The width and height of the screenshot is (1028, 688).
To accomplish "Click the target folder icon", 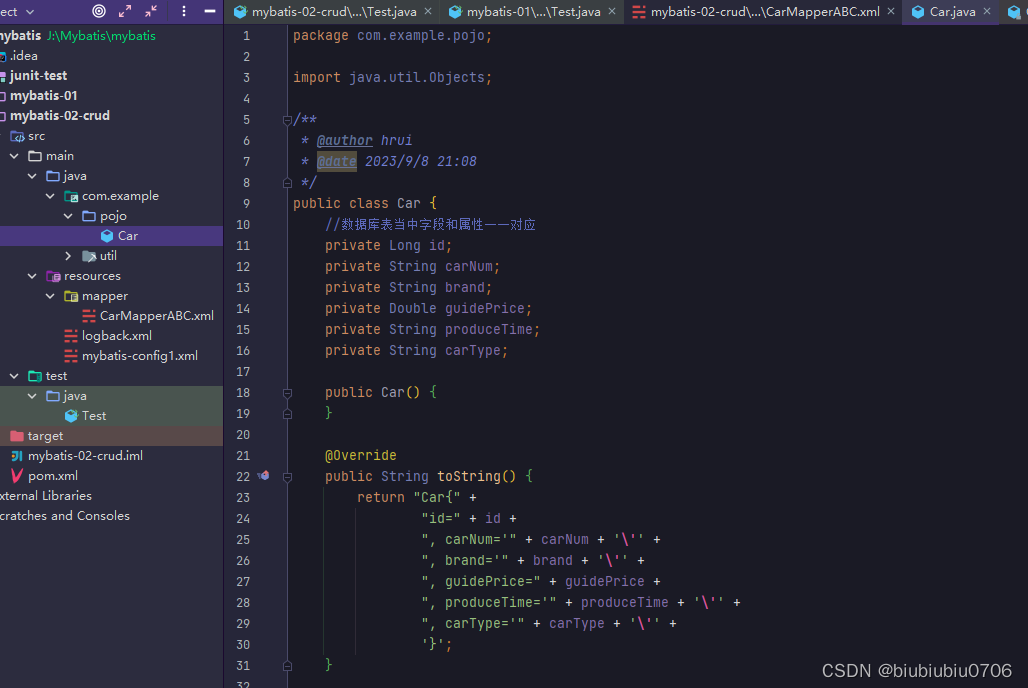I will pyautogui.click(x=17, y=436).
